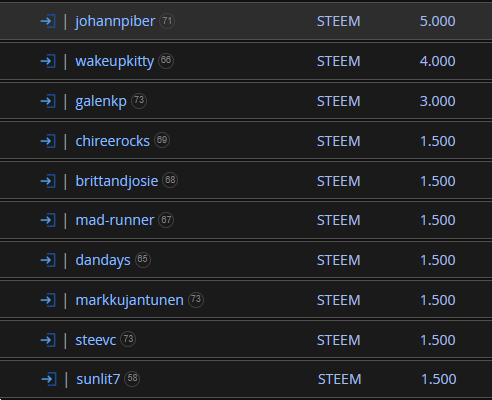Click the 5.000 amount for johannpiber

pos(437,21)
